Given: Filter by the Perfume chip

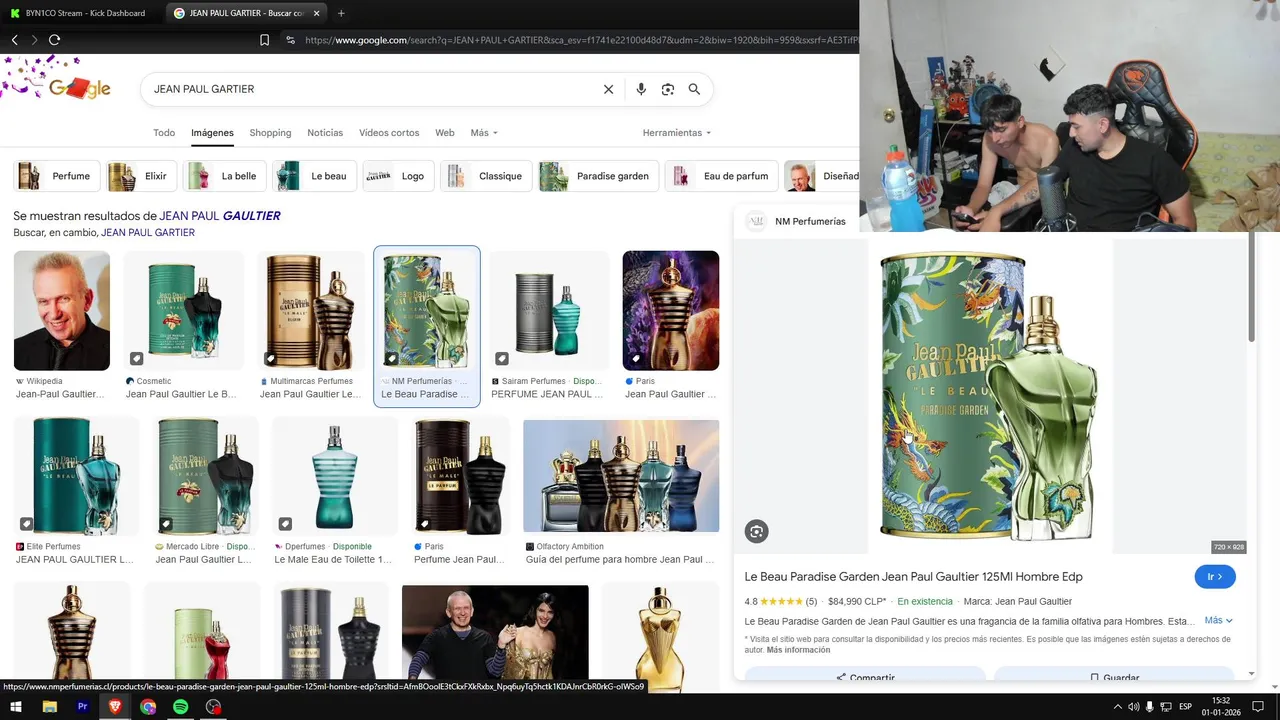Looking at the screenshot, I should pyautogui.click(x=57, y=176).
